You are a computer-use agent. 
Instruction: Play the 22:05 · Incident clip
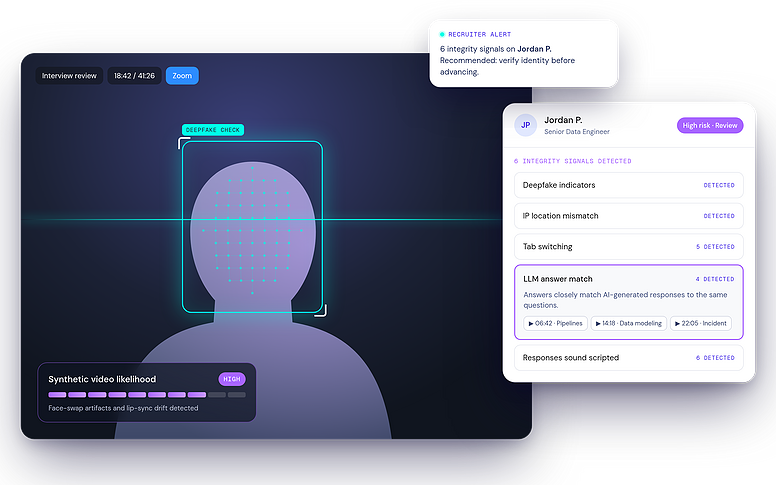coord(701,323)
